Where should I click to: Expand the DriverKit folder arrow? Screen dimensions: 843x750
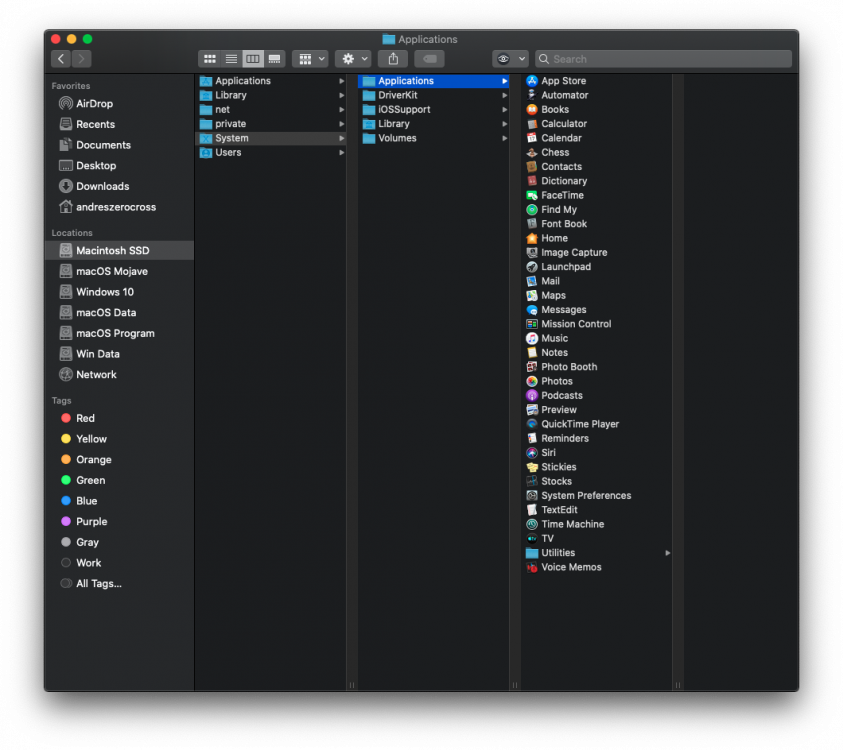tap(504, 95)
